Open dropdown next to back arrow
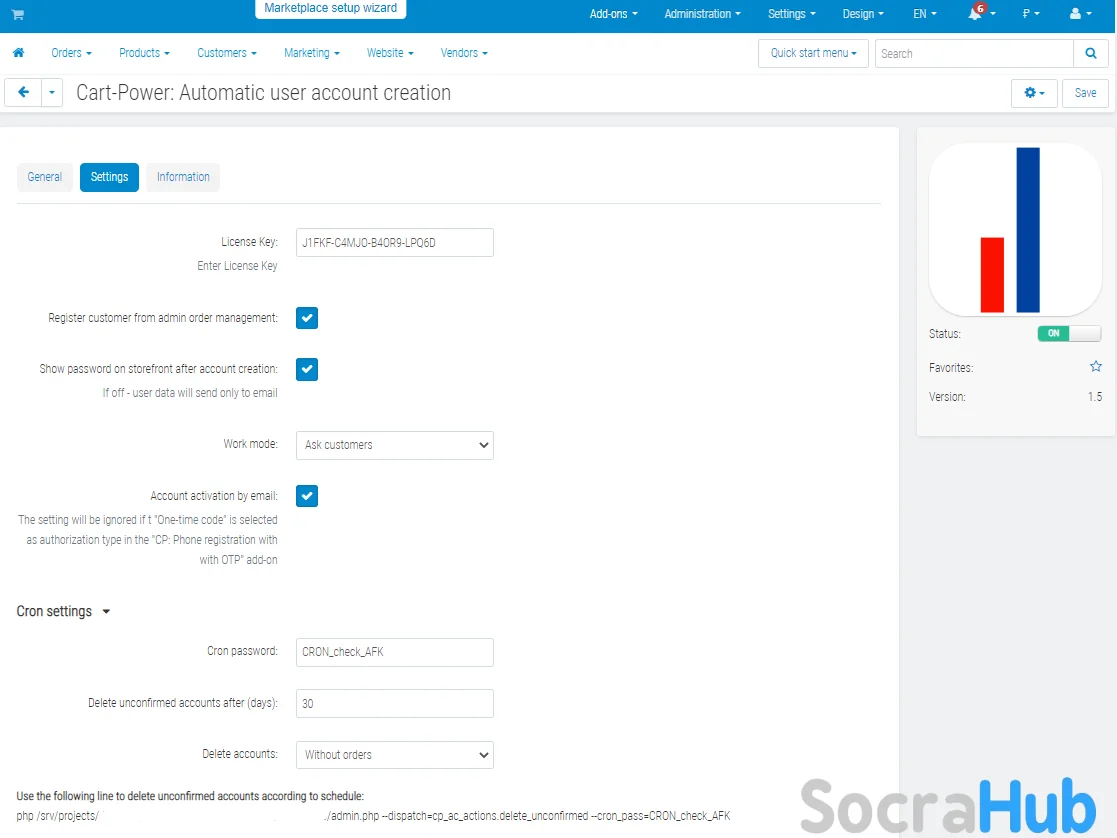This screenshot has width=1117, height=838. point(52,93)
